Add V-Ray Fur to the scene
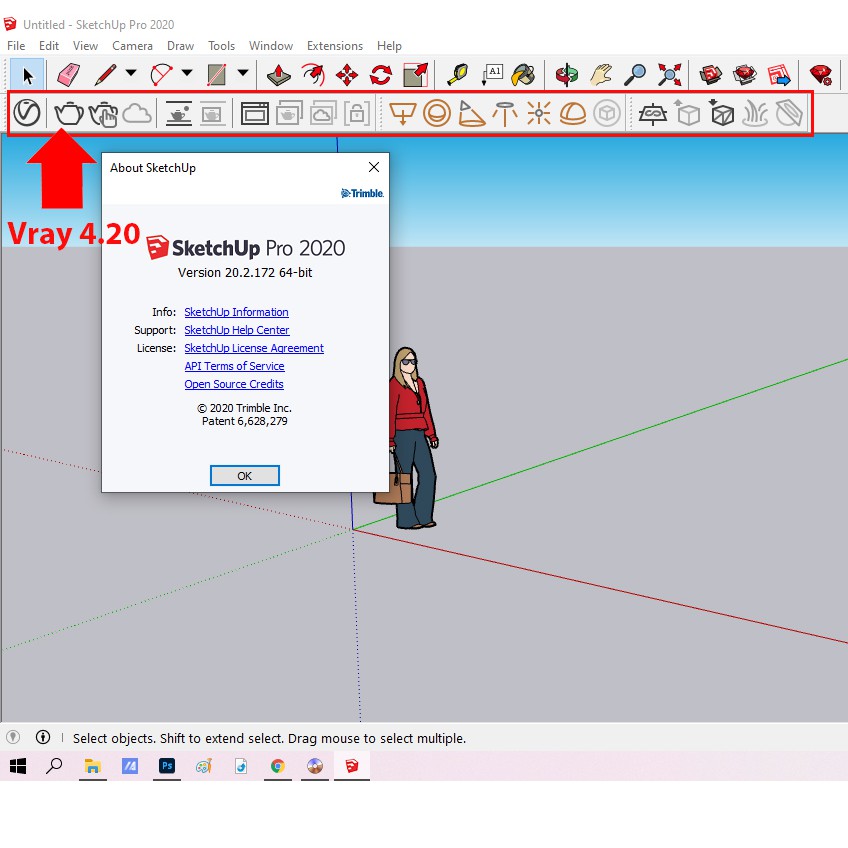 pos(756,113)
